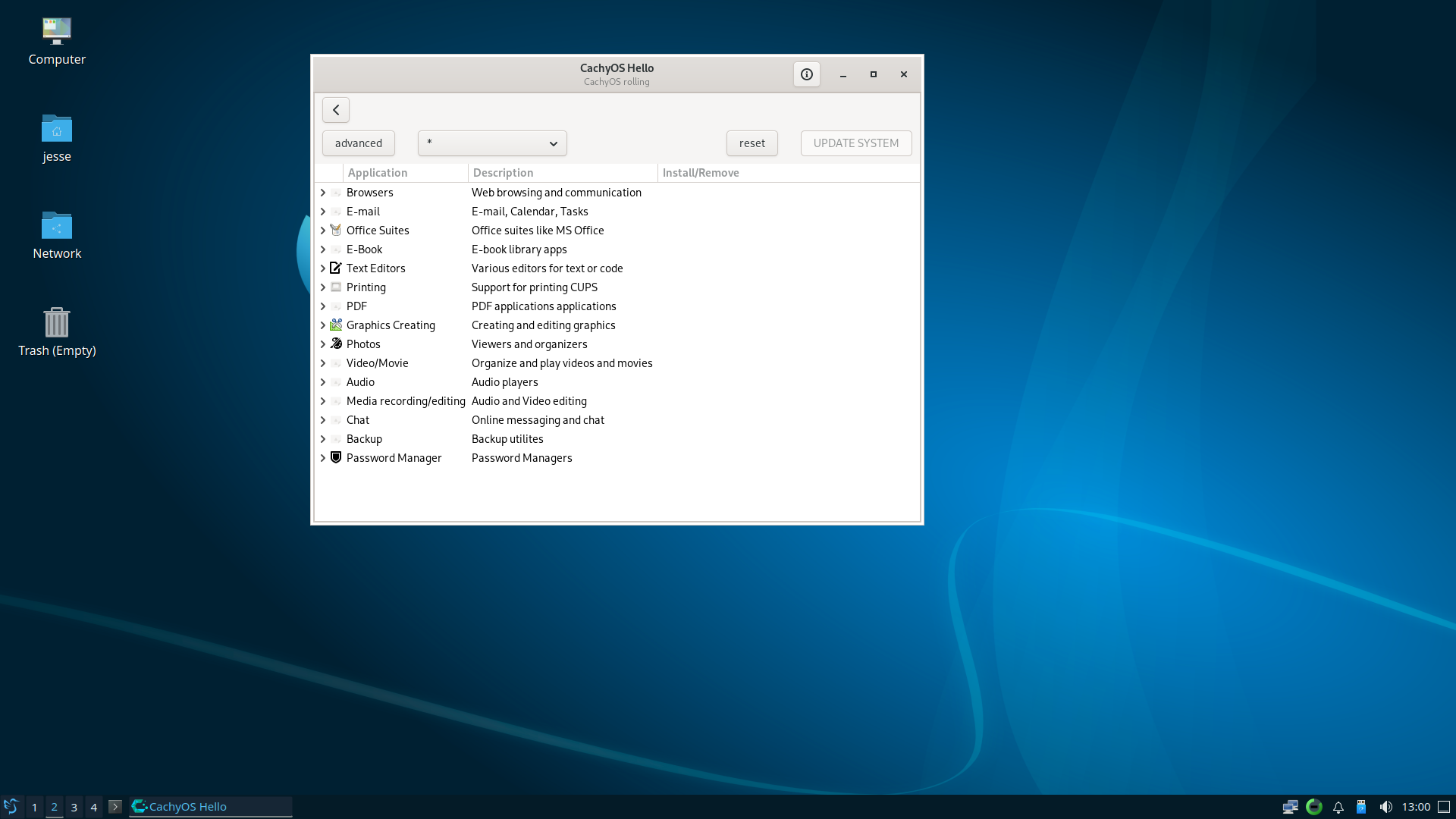1456x819 pixels.
Task: Click the Printing category icon
Action: pyautogui.click(x=336, y=287)
